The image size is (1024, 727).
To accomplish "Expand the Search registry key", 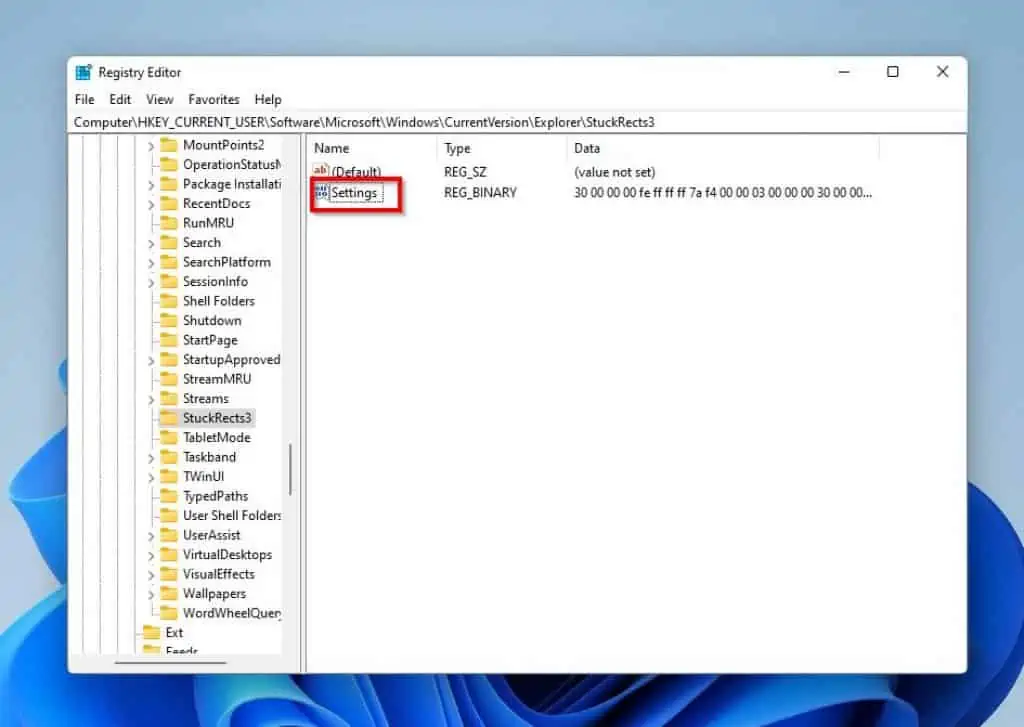I will pos(152,242).
